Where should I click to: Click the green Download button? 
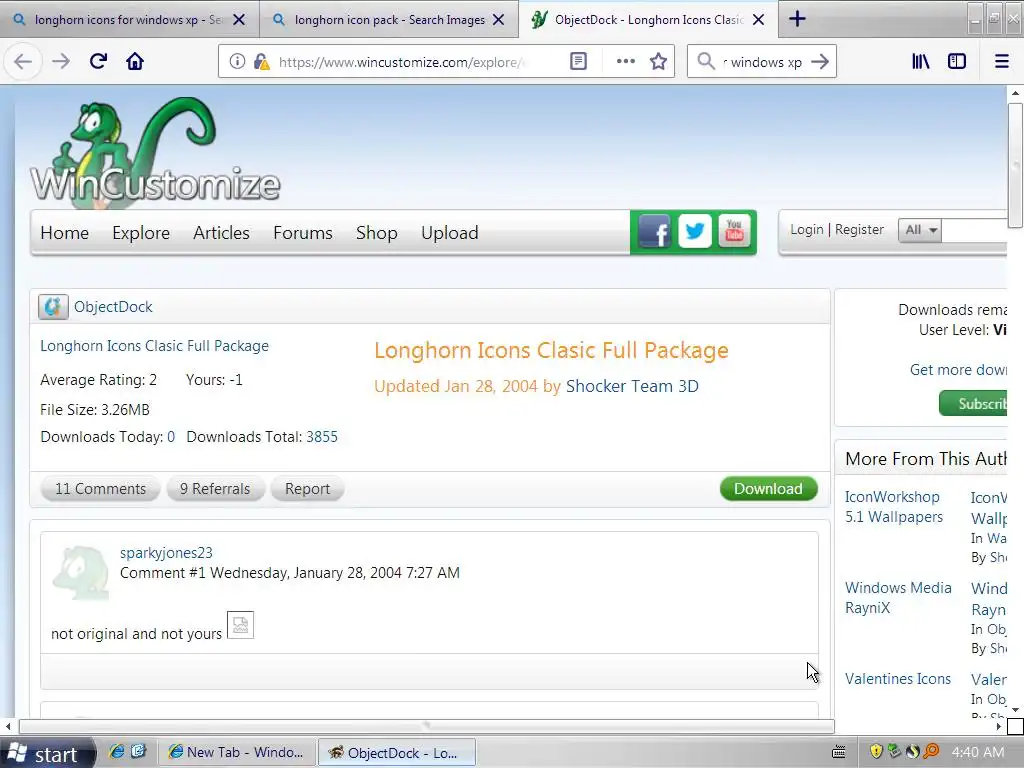(768, 488)
